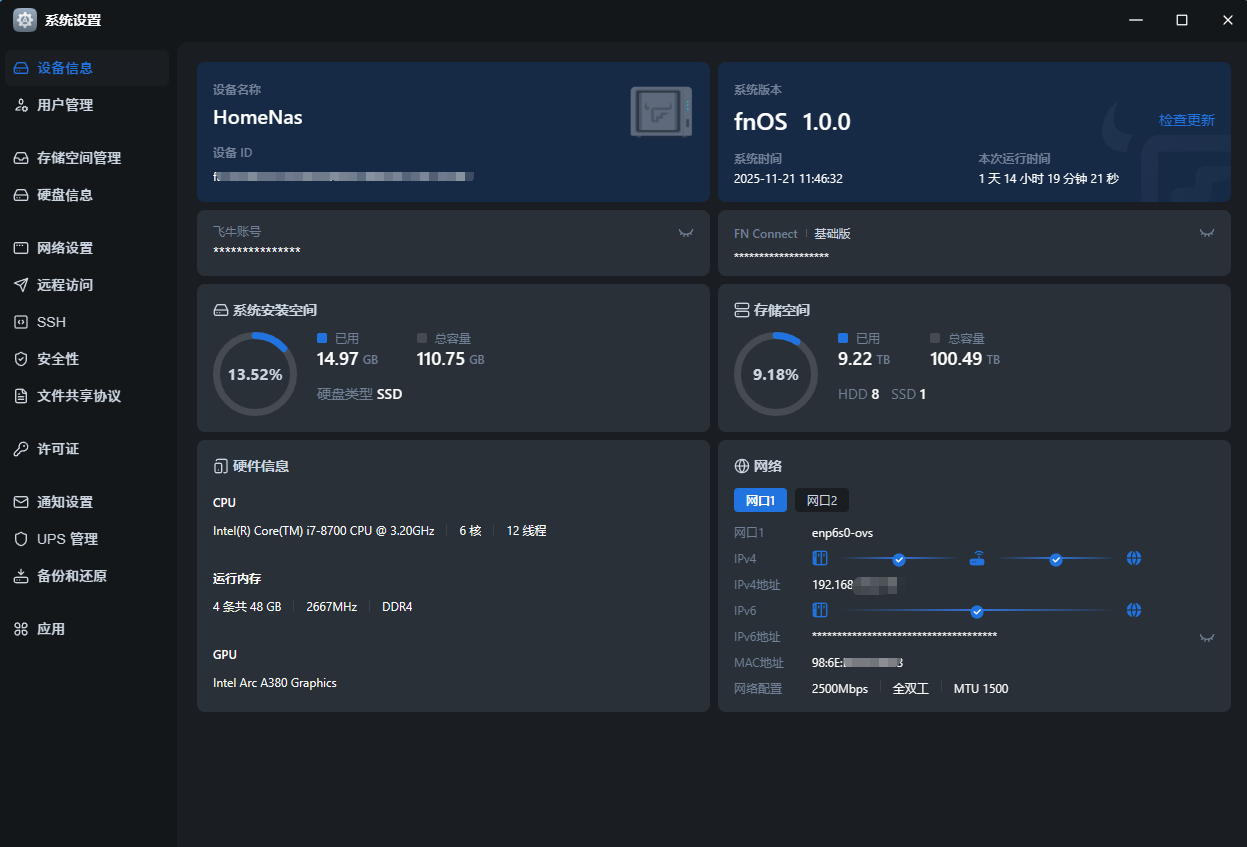Select the 网口1 network tab
The image size is (1247, 847).
pyautogui.click(x=760, y=501)
